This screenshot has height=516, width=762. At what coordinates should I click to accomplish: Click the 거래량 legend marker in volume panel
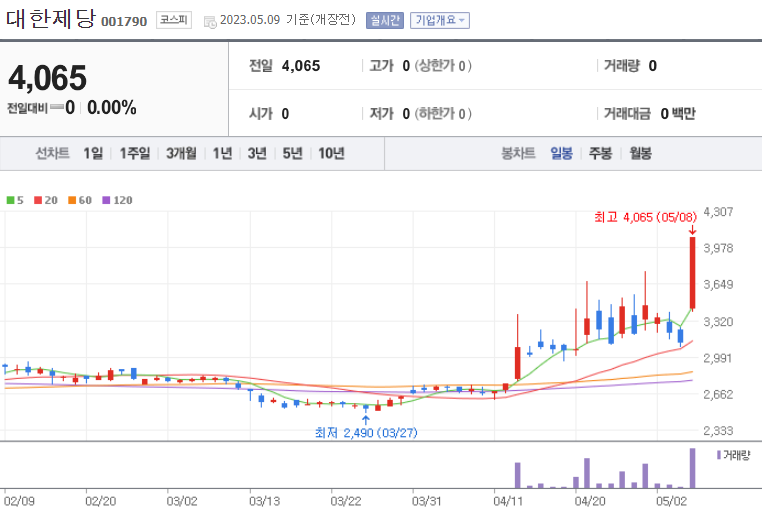point(719,455)
